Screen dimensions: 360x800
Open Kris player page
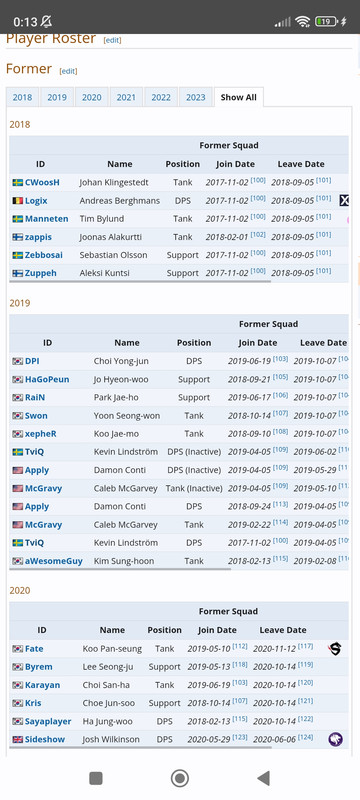point(33,703)
